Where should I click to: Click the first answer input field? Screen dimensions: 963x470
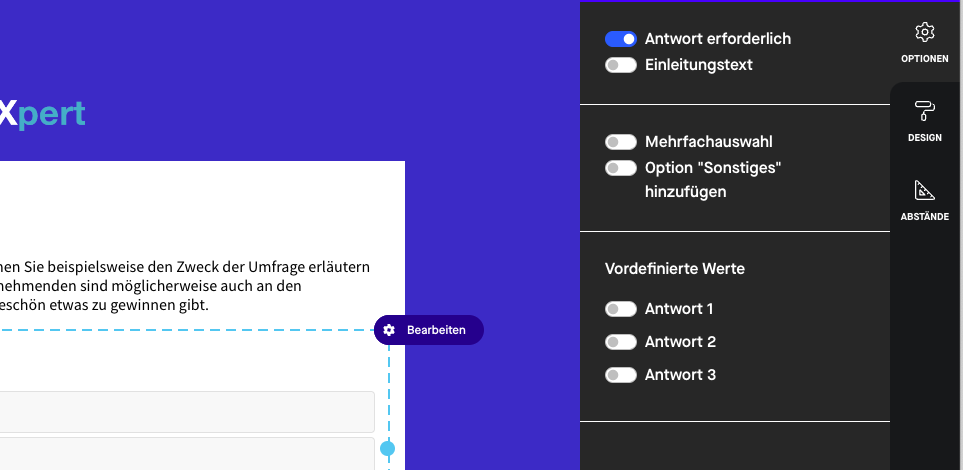[x=186, y=411]
